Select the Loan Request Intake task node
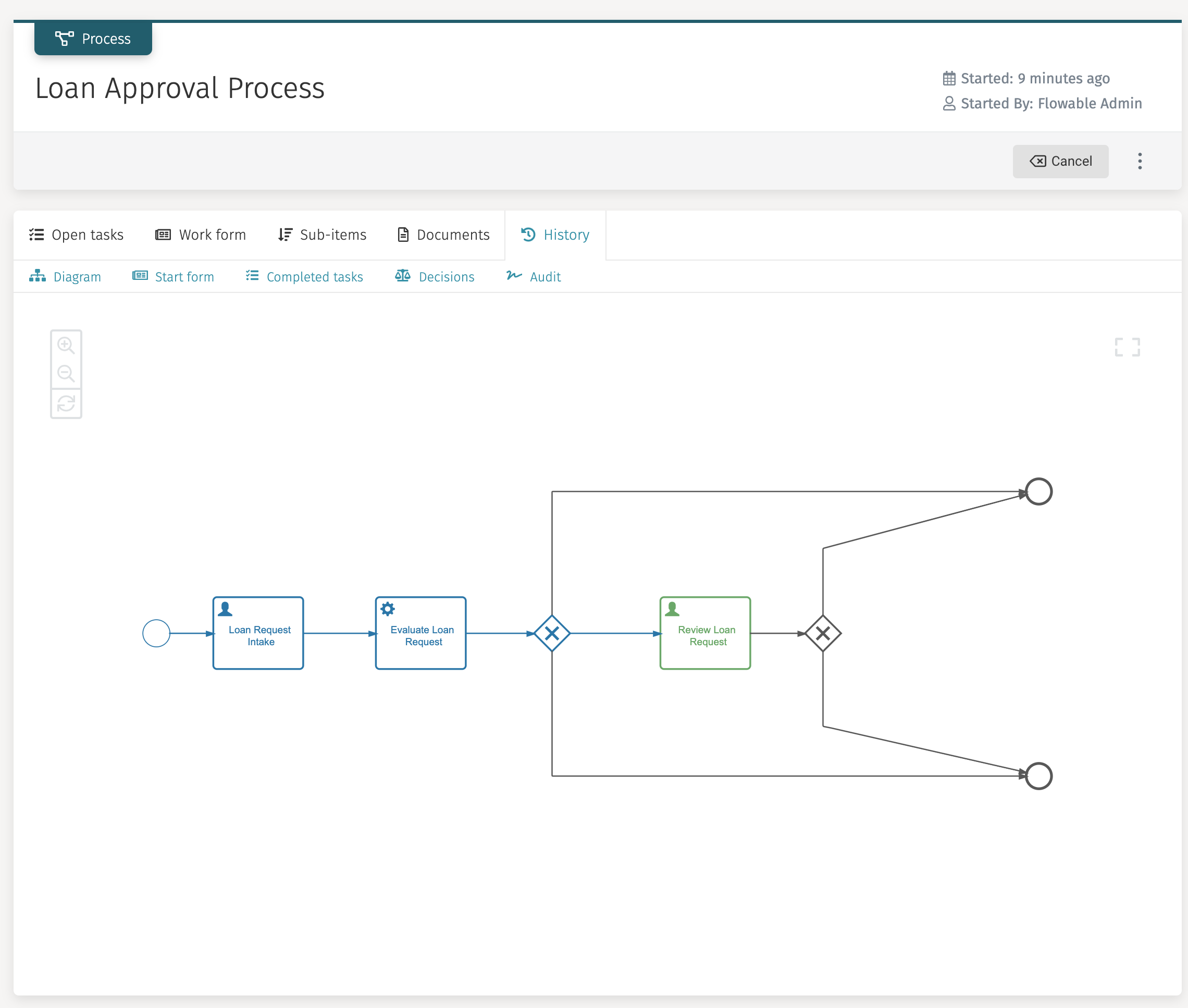The image size is (1188, 1008). (x=257, y=633)
